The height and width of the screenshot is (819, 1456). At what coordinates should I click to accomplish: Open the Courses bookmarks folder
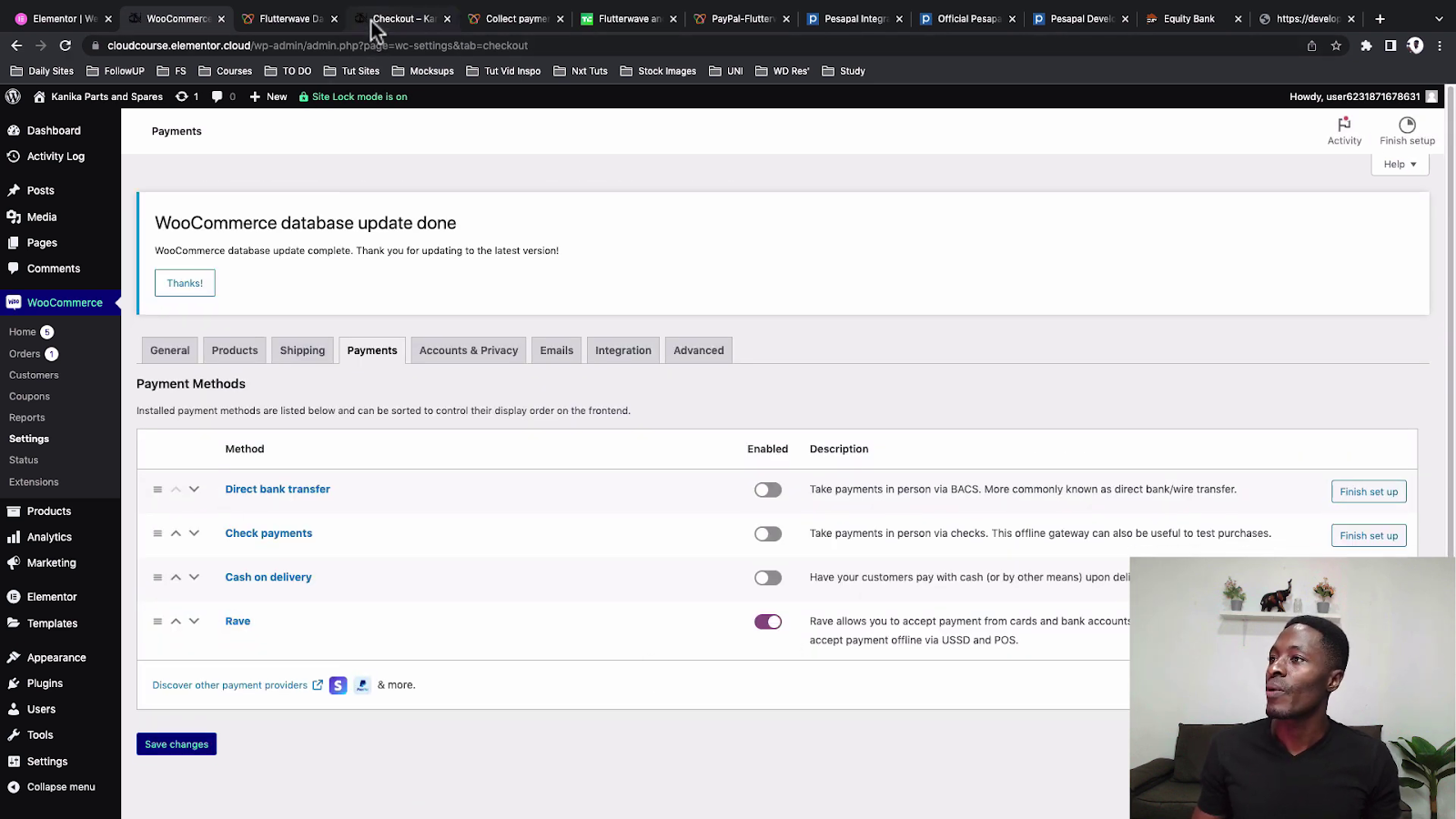pyautogui.click(x=225, y=71)
